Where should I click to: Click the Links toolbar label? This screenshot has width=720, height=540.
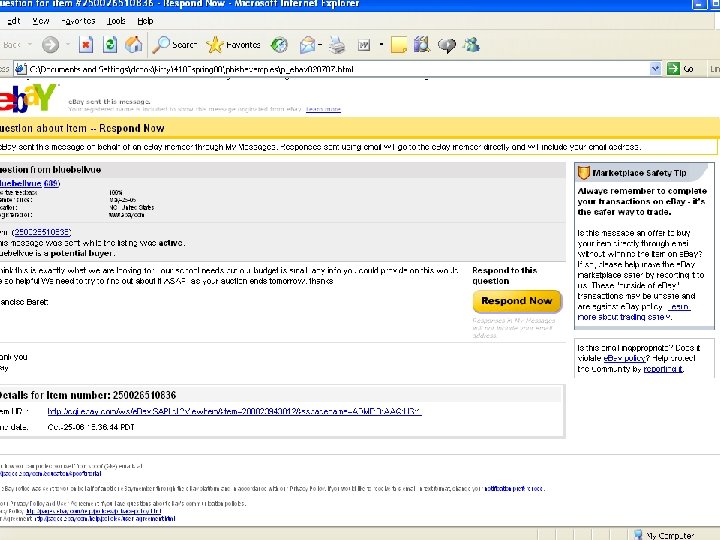click(714, 69)
